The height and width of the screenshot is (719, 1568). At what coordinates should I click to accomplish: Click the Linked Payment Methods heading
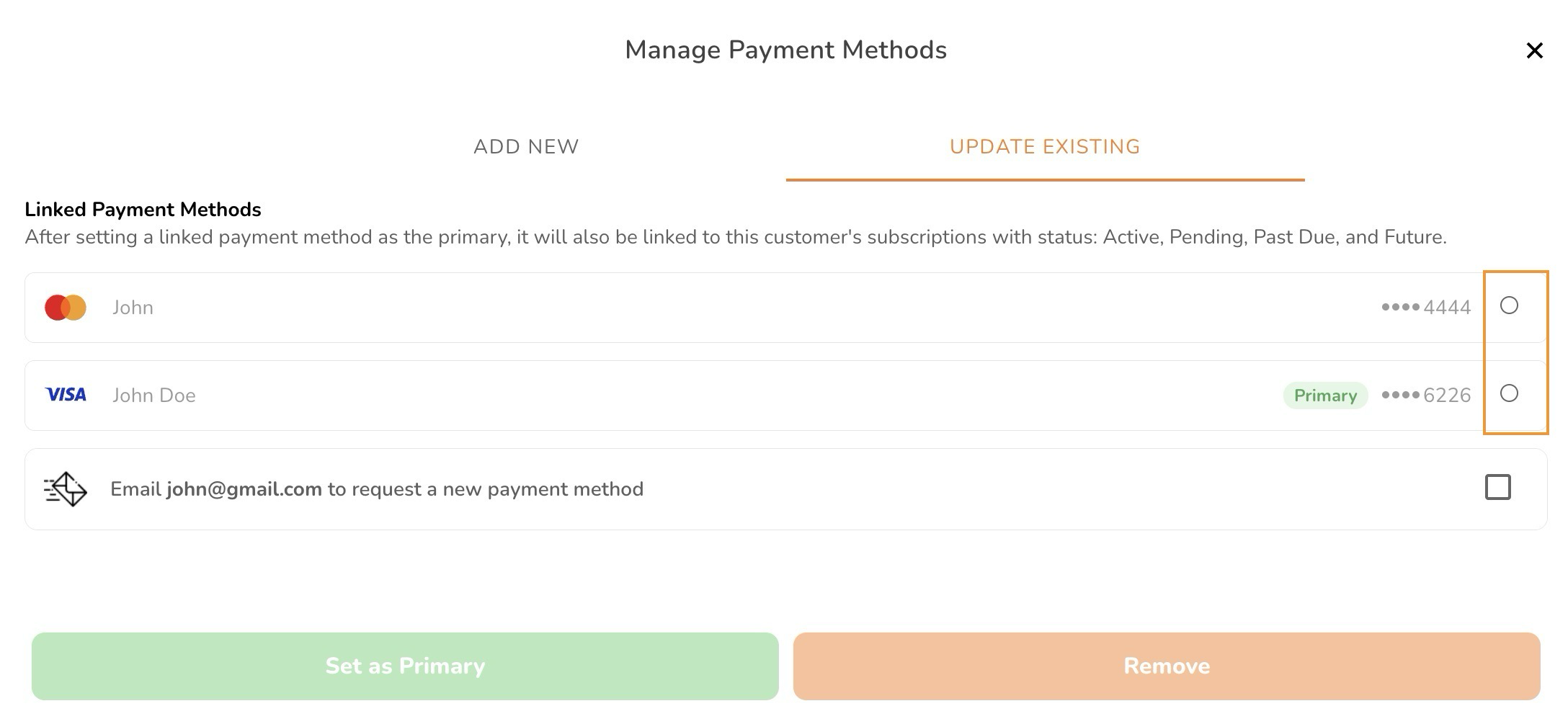click(143, 210)
